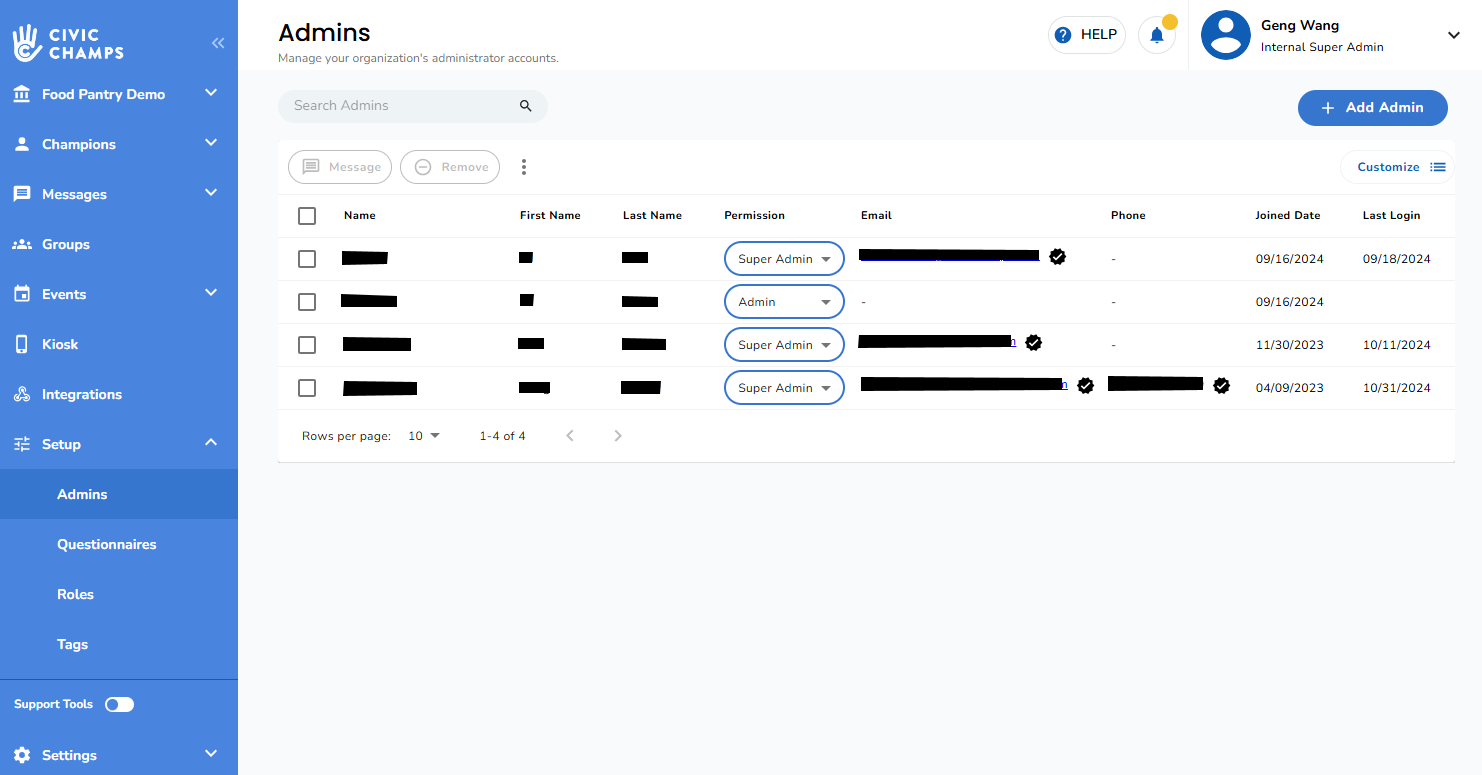Open the Messages chat icon

pos(21,193)
